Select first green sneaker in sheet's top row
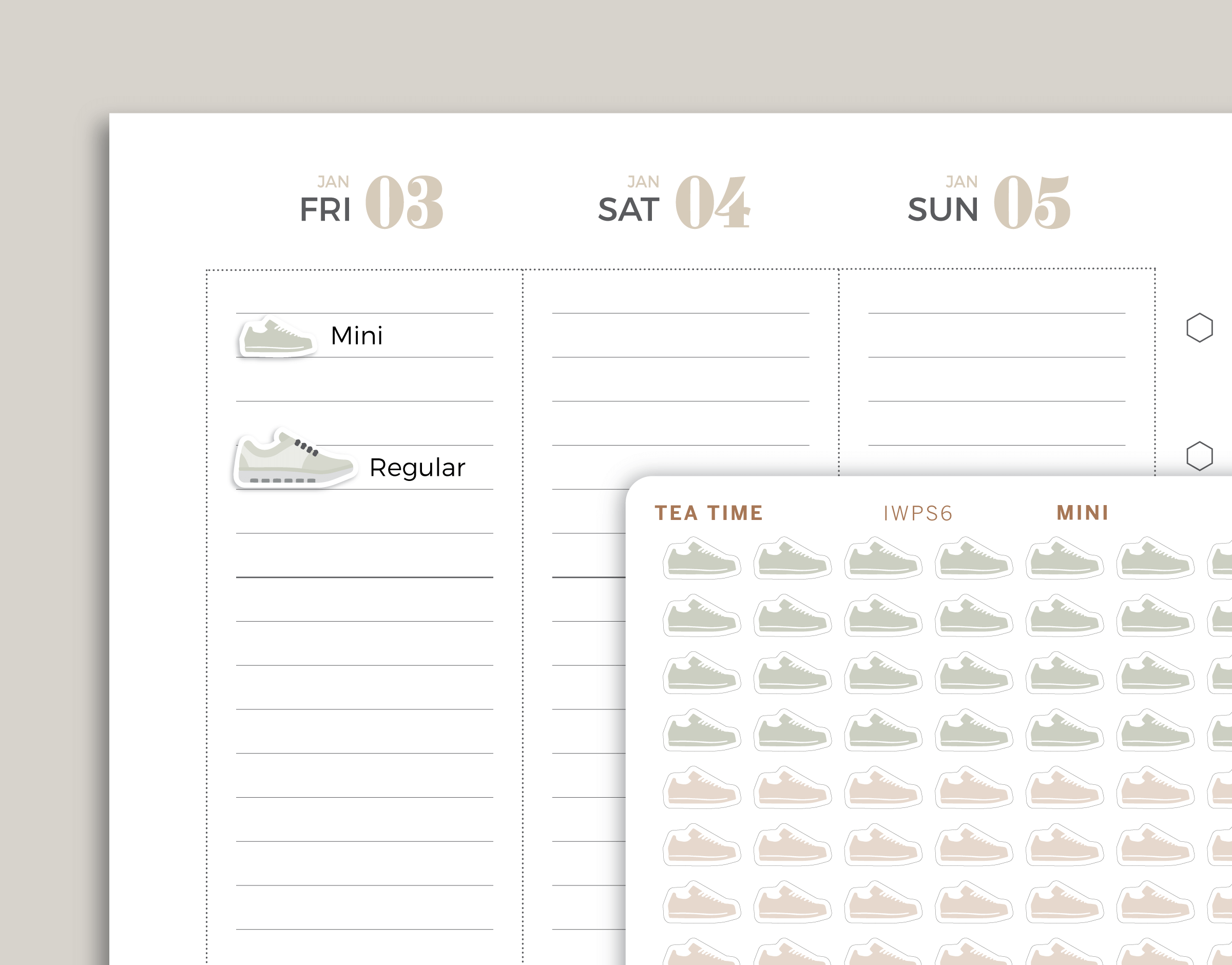This screenshot has height=965, width=1232. [x=702, y=559]
